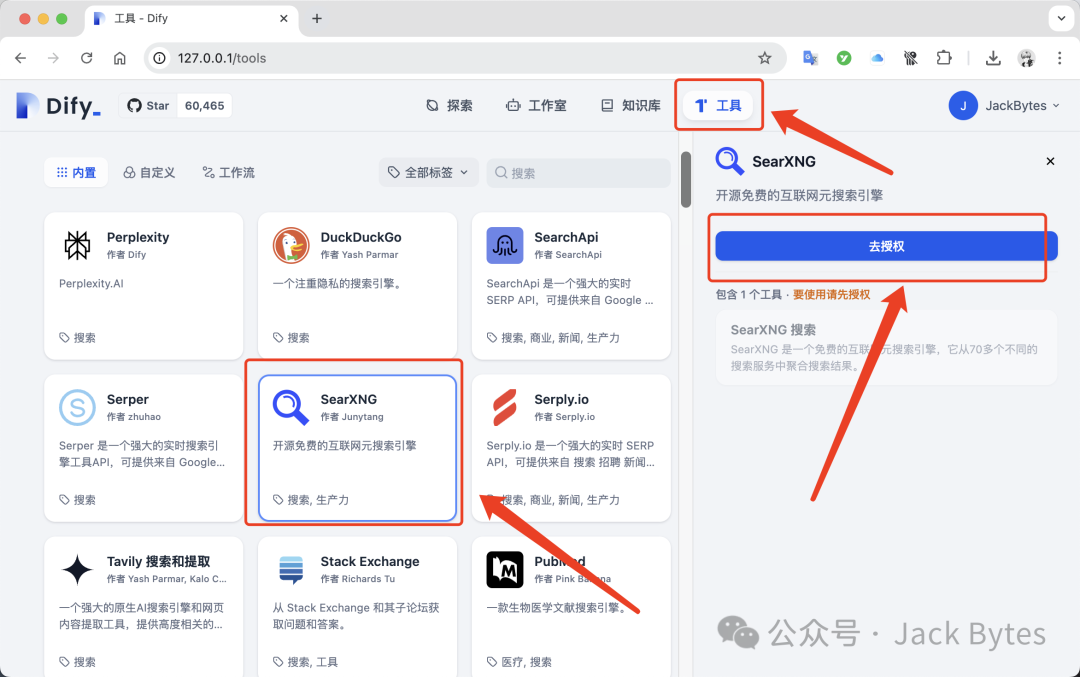
Task: Switch to the 工作流 tools tab
Action: (x=228, y=172)
